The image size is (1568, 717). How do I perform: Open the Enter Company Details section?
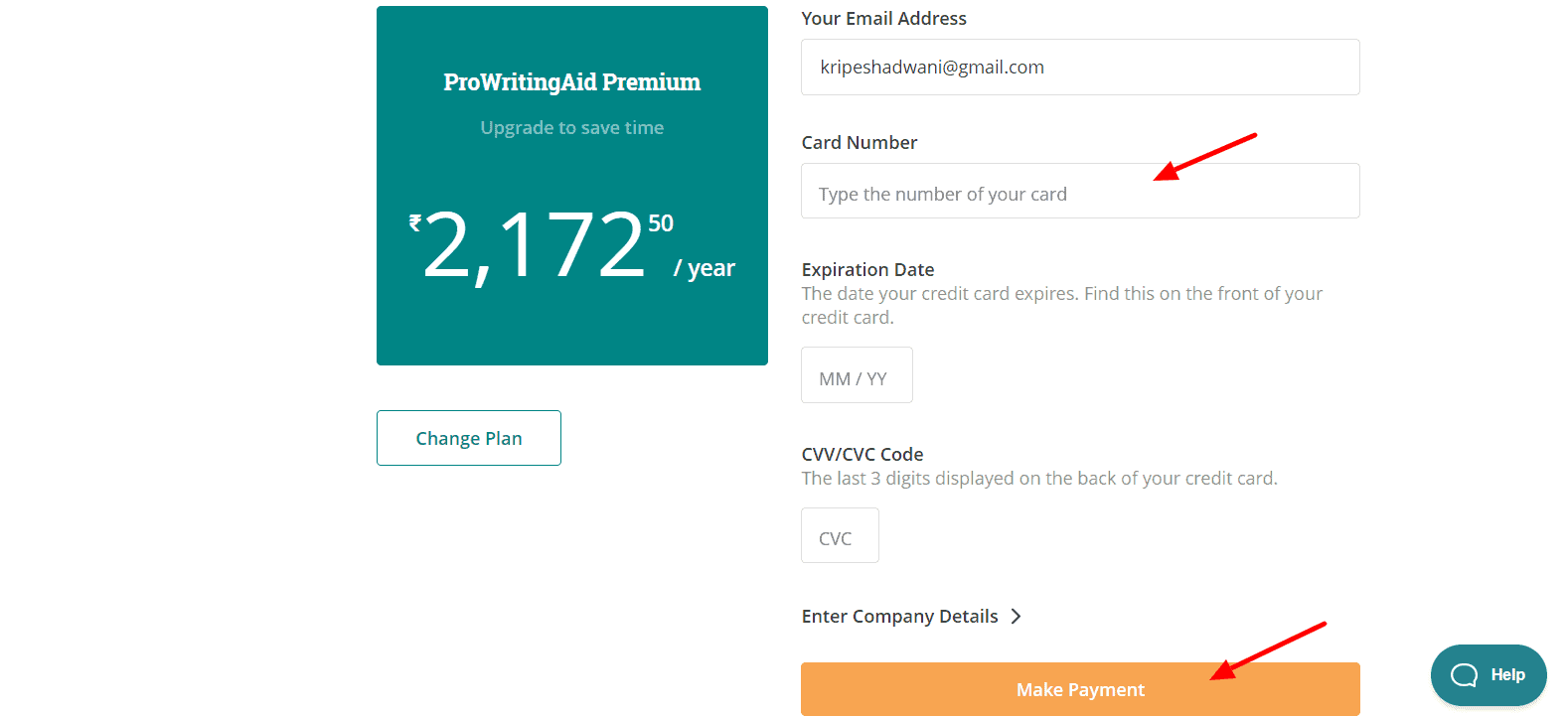click(899, 617)
